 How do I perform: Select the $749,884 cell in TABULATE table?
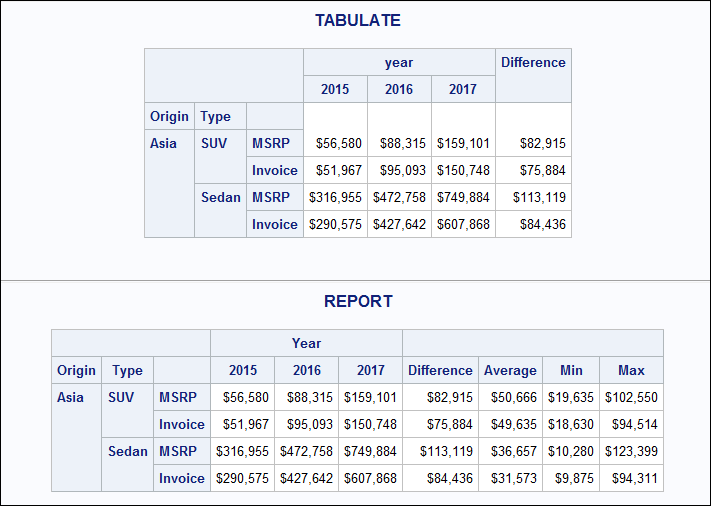463,197
